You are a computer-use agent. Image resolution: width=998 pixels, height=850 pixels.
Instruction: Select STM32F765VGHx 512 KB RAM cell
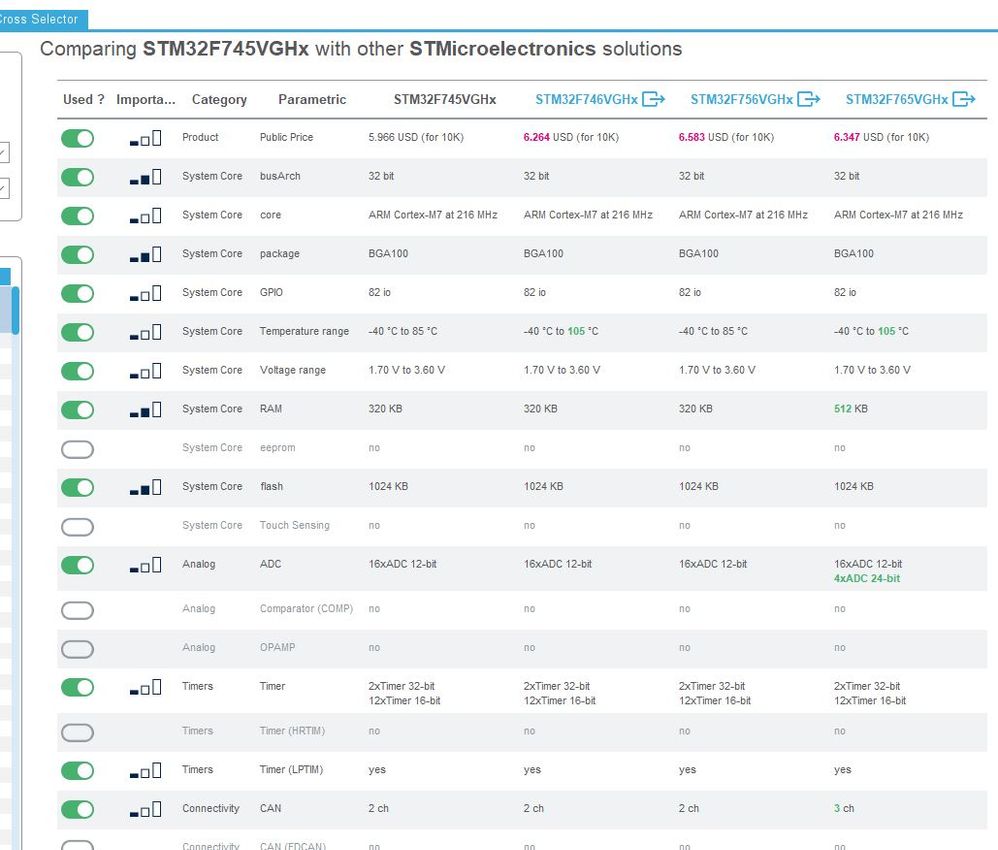point(851,409)
